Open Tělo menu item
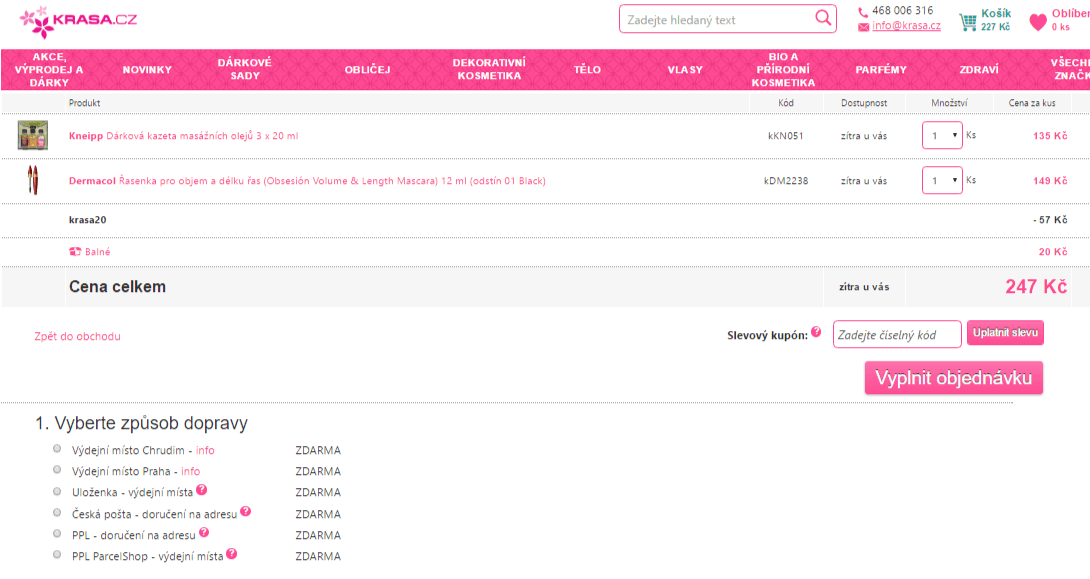1090x579 pixels. (587, 70)
